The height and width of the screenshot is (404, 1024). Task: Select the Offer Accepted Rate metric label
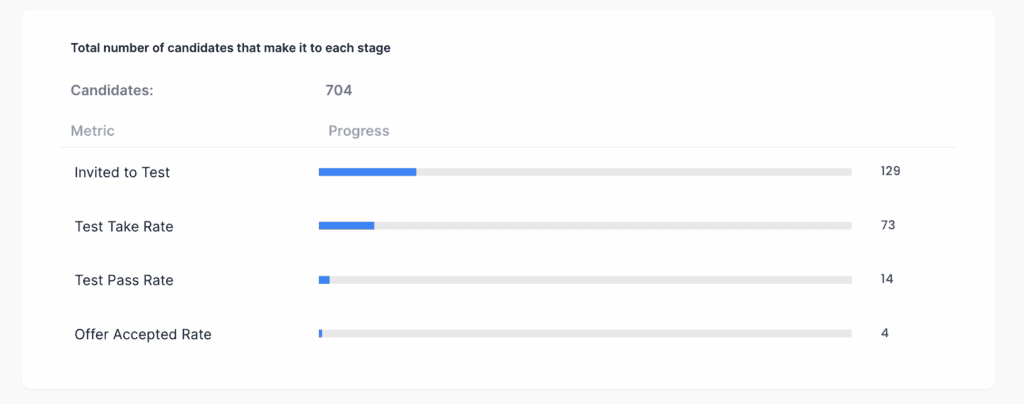(x=143, y=334)
